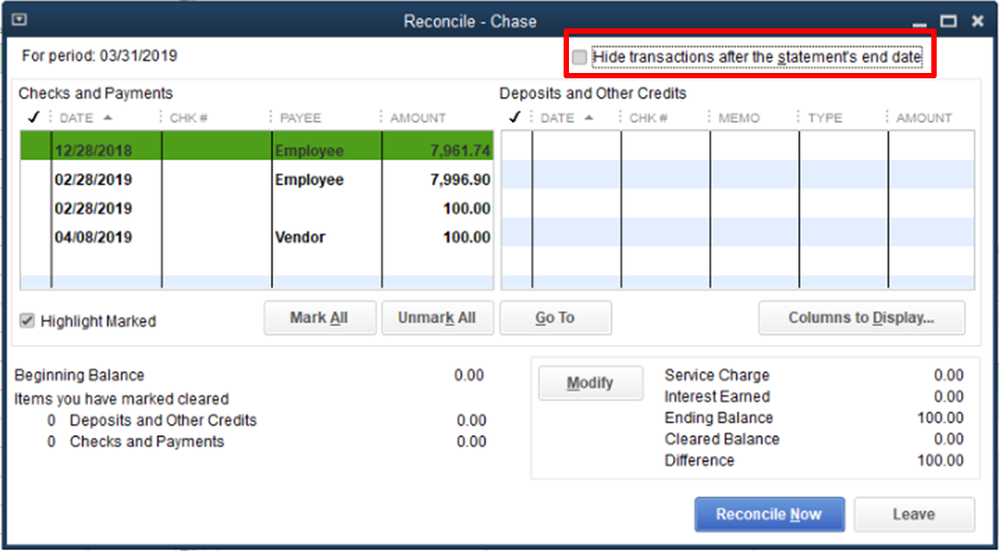Click the PAYEE column header
999x551 pixels.
tap(300, 118)
